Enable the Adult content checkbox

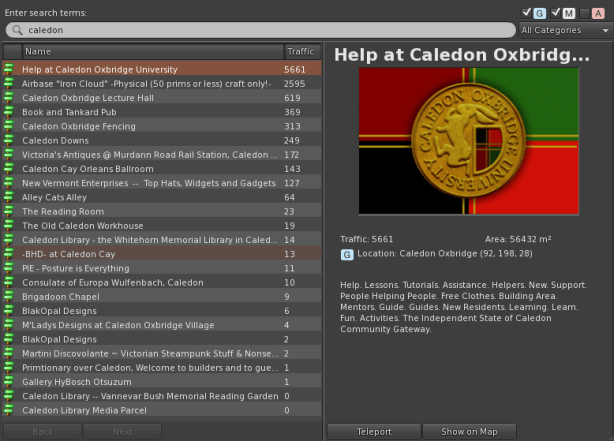click(x=584, y=14)
